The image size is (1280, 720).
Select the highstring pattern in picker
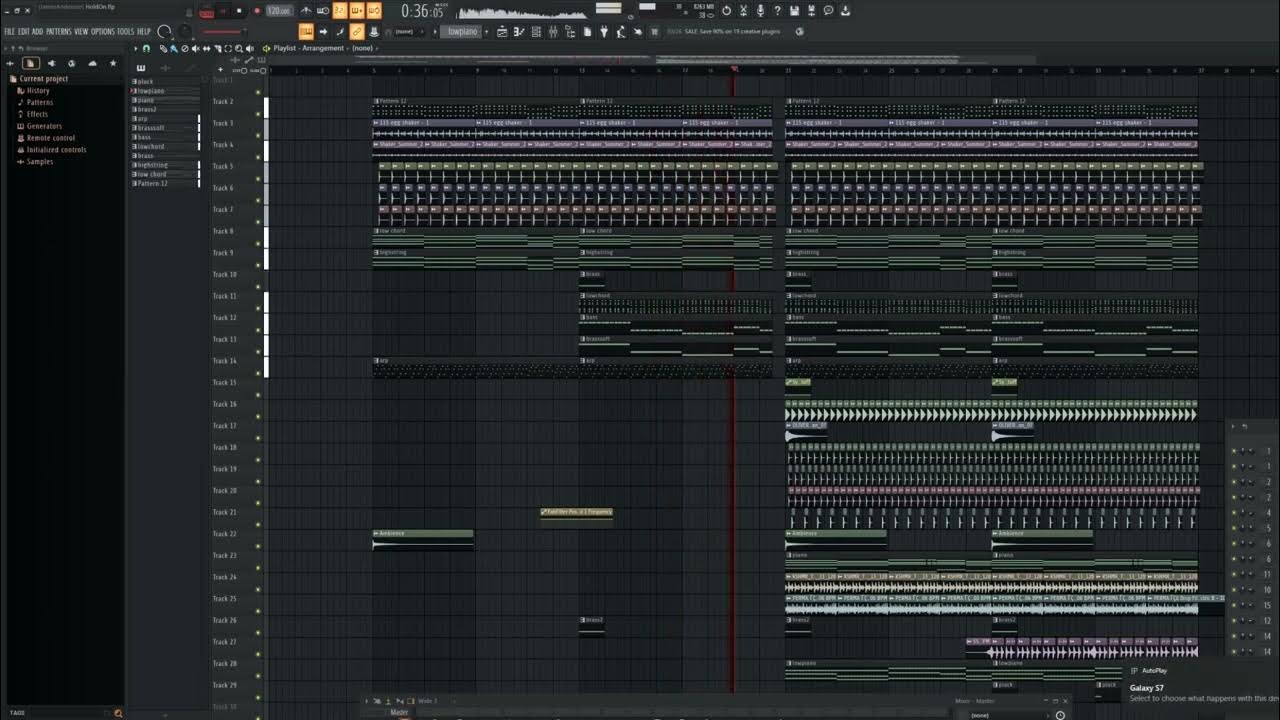165,165
